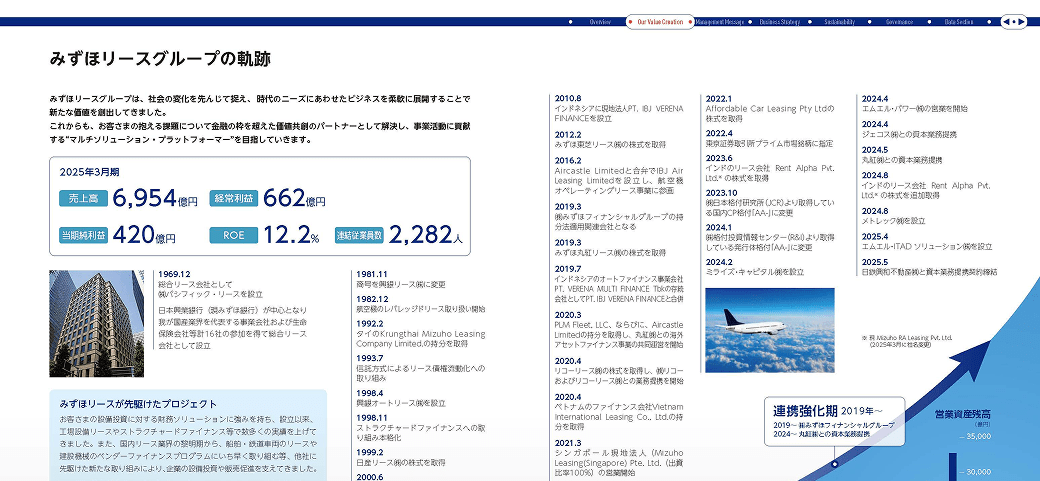1040x481 pixels.
Task: Select the 連結従業員数 label badge
Action: (x=359, y=237)
